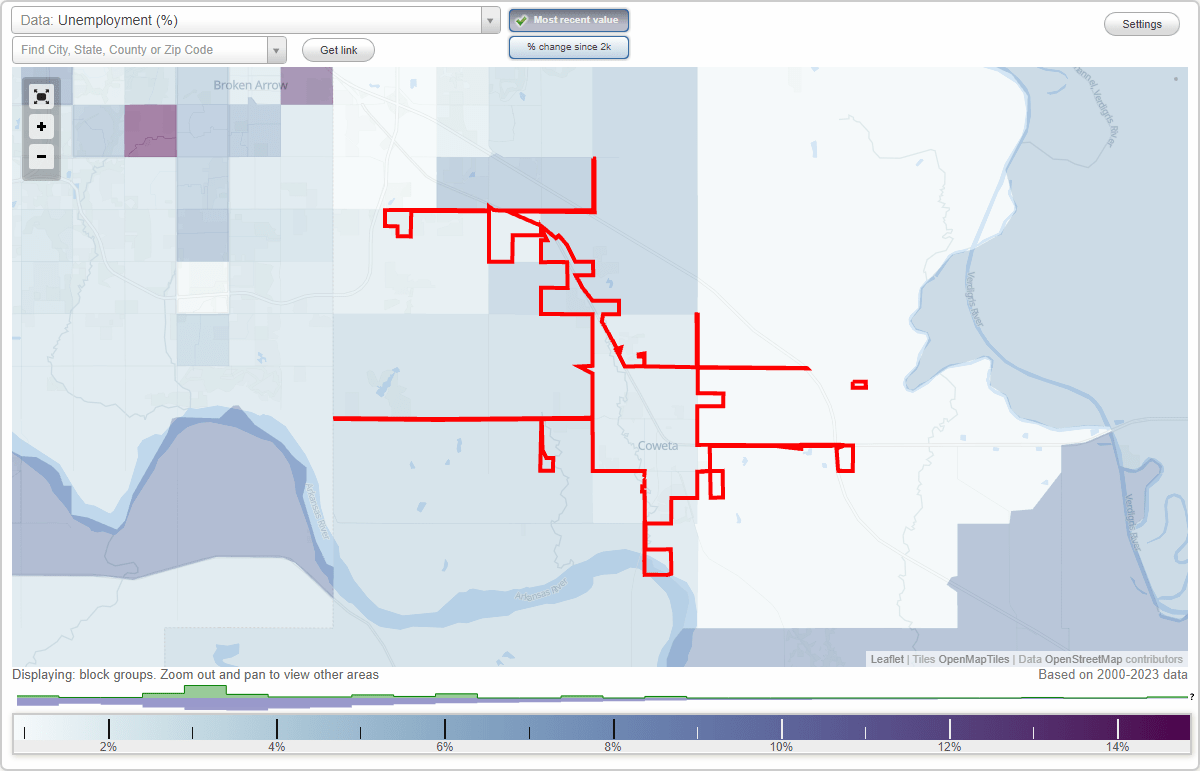Click the 'Displaying: block groups' status text
Viewport: 1200px width, 771px height.
[196, 675]
